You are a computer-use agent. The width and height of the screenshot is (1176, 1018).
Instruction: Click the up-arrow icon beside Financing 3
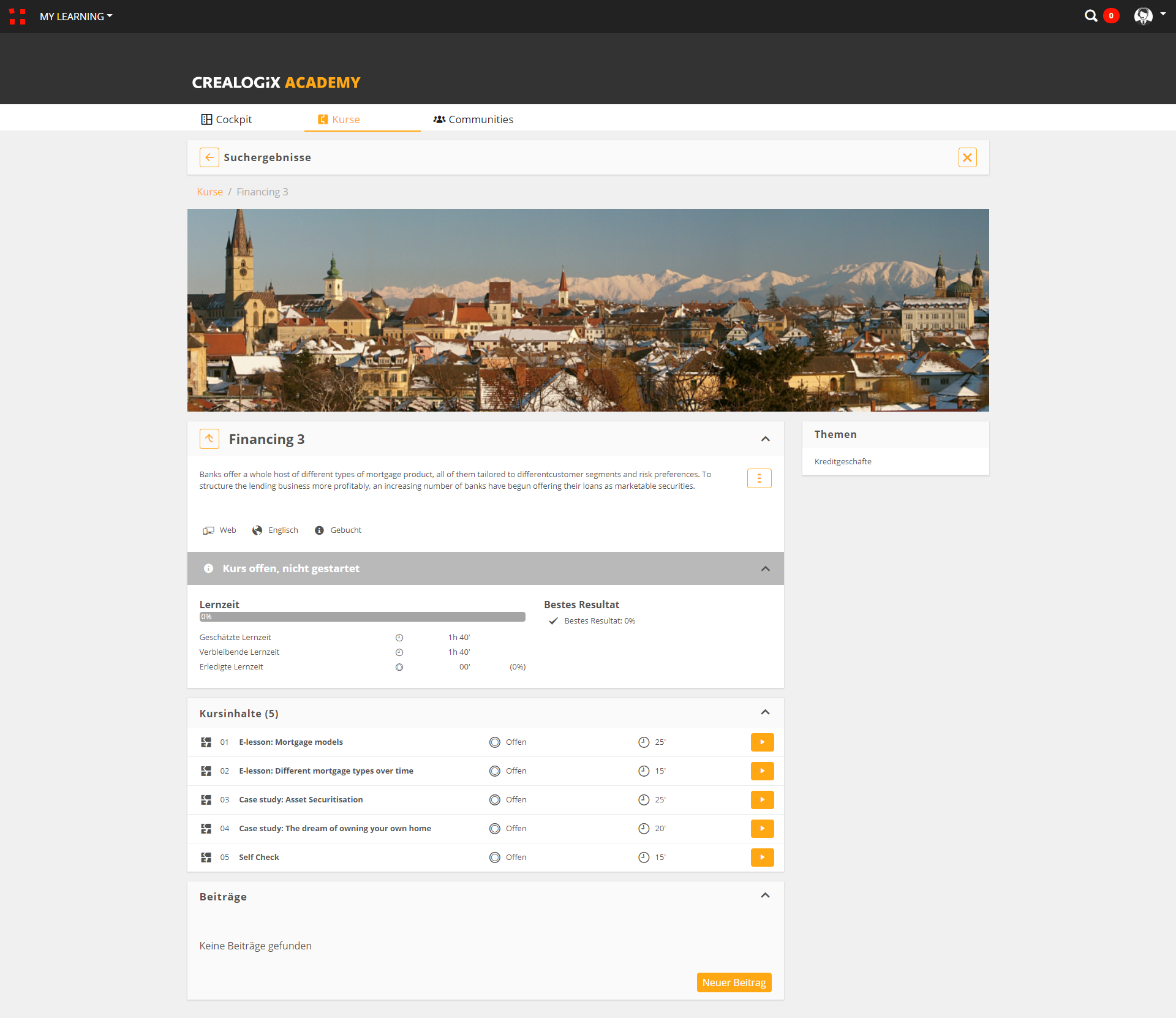point(209,439)
